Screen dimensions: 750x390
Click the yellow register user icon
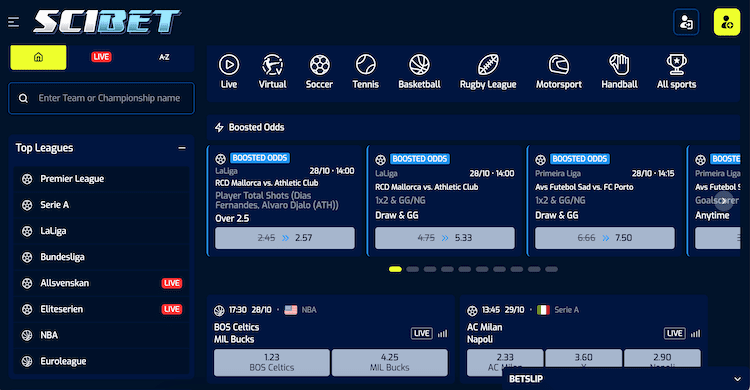click(x=727, y=22)
